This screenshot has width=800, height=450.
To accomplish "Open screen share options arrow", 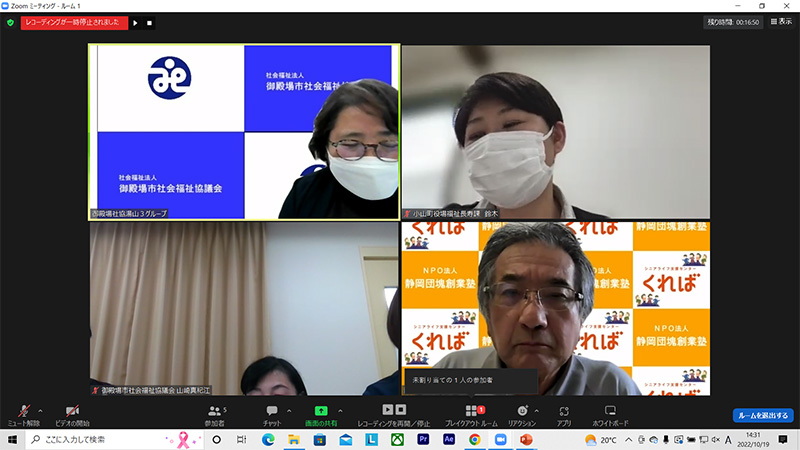I will (x=340, y=409).
